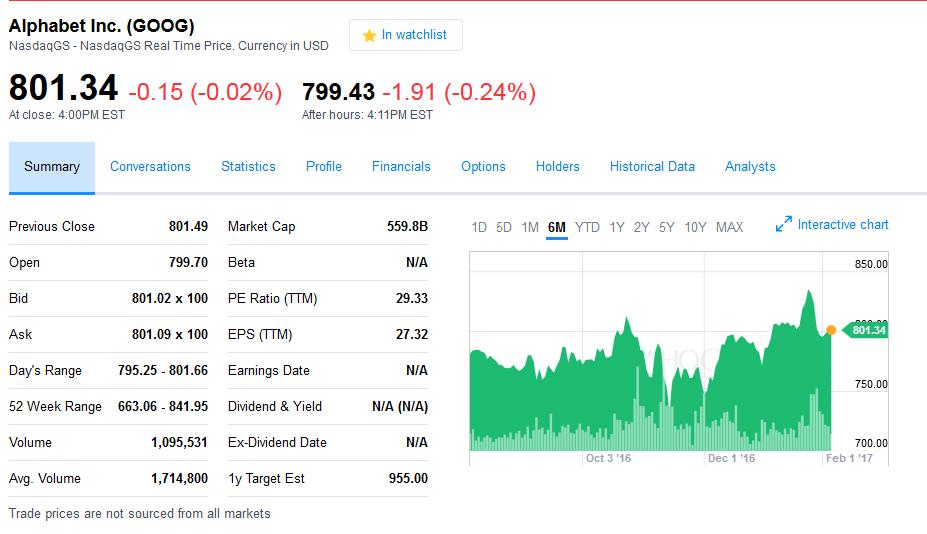Image resolution: width=927 pixels, height=534 pixels.
Task: Open the Conversations tab
Action: pos(150,167)
